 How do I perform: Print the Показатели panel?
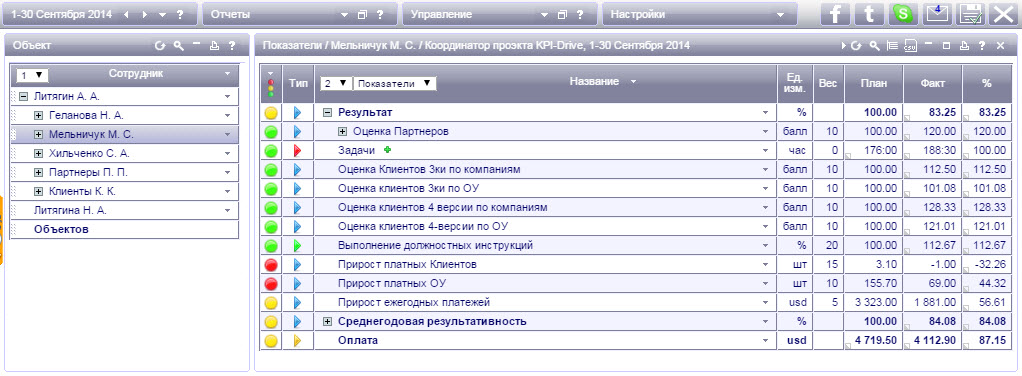965,46
